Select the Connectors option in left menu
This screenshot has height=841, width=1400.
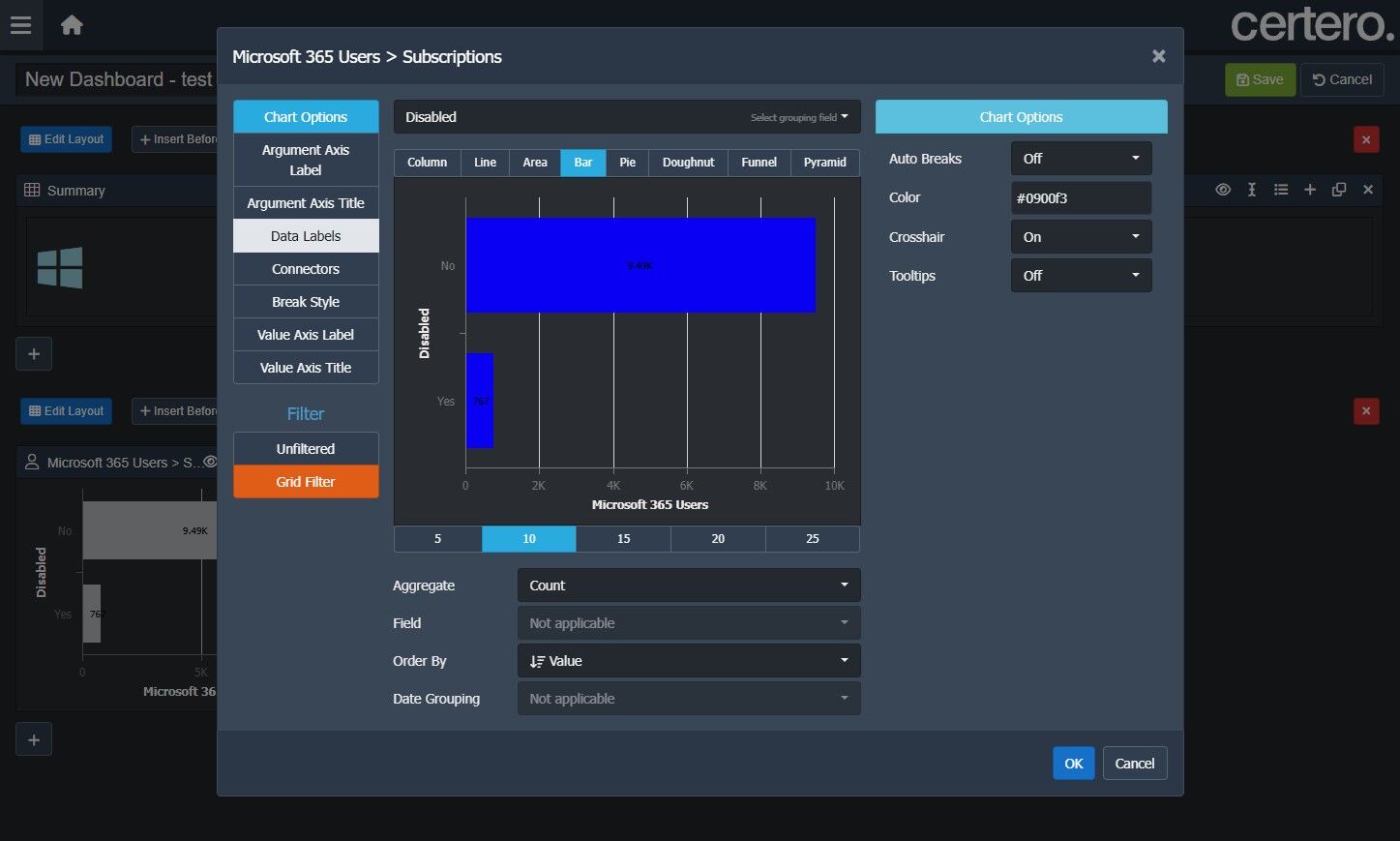(306, 269)
